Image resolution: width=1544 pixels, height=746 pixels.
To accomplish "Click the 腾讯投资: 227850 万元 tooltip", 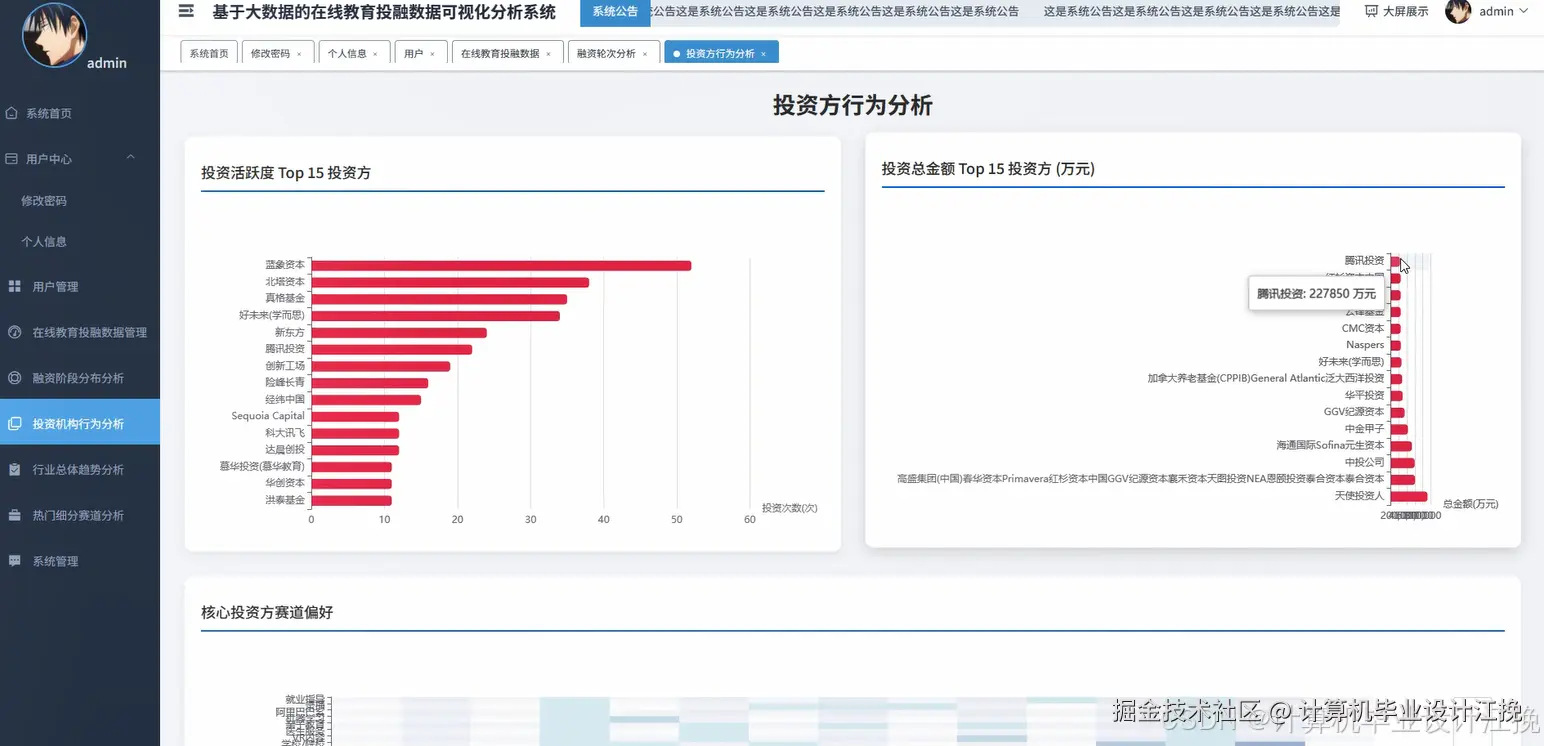I will point(1316,294).
